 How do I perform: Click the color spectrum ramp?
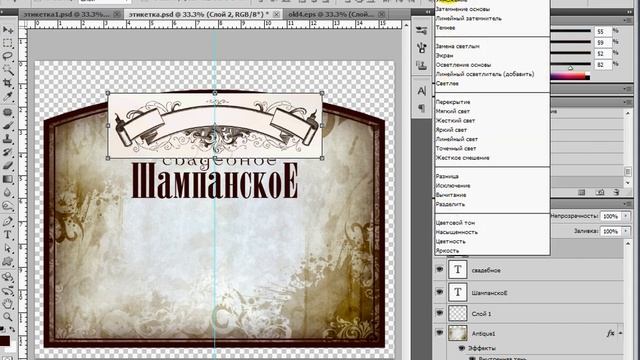click(570, 76)
